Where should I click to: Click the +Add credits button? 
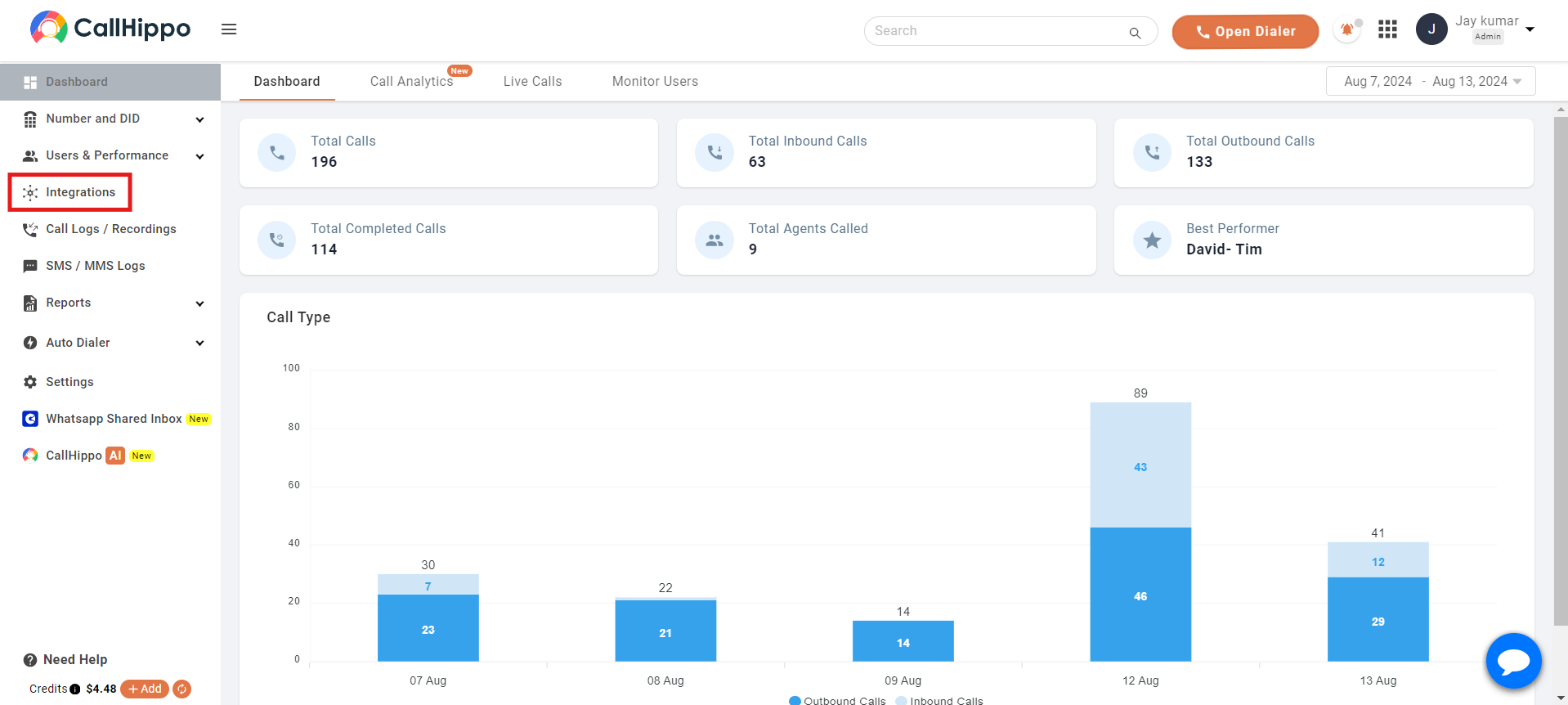(x=145, y=689)
